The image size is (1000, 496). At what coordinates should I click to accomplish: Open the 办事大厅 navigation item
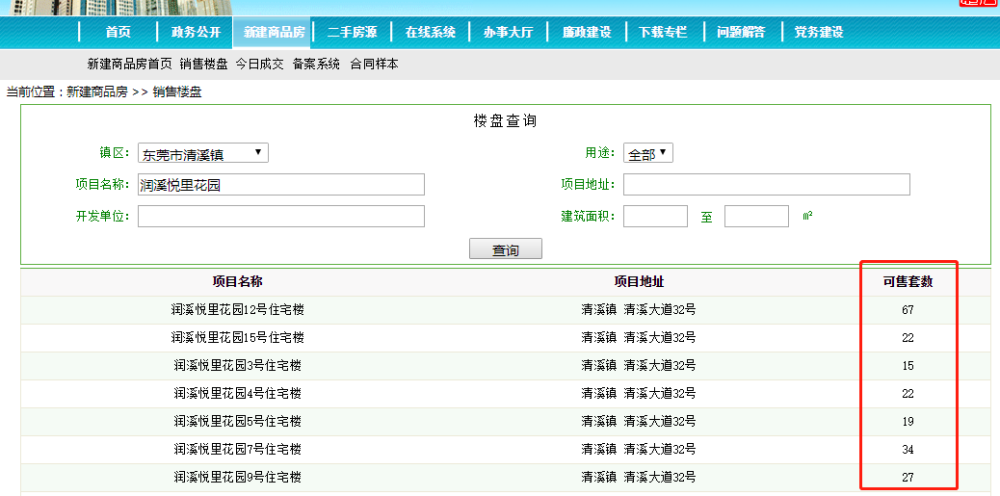[508, 33]
